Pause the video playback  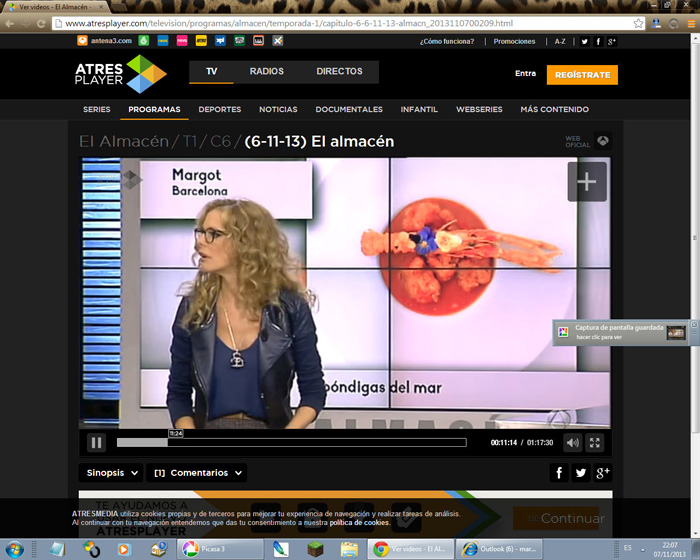point(96,443)
